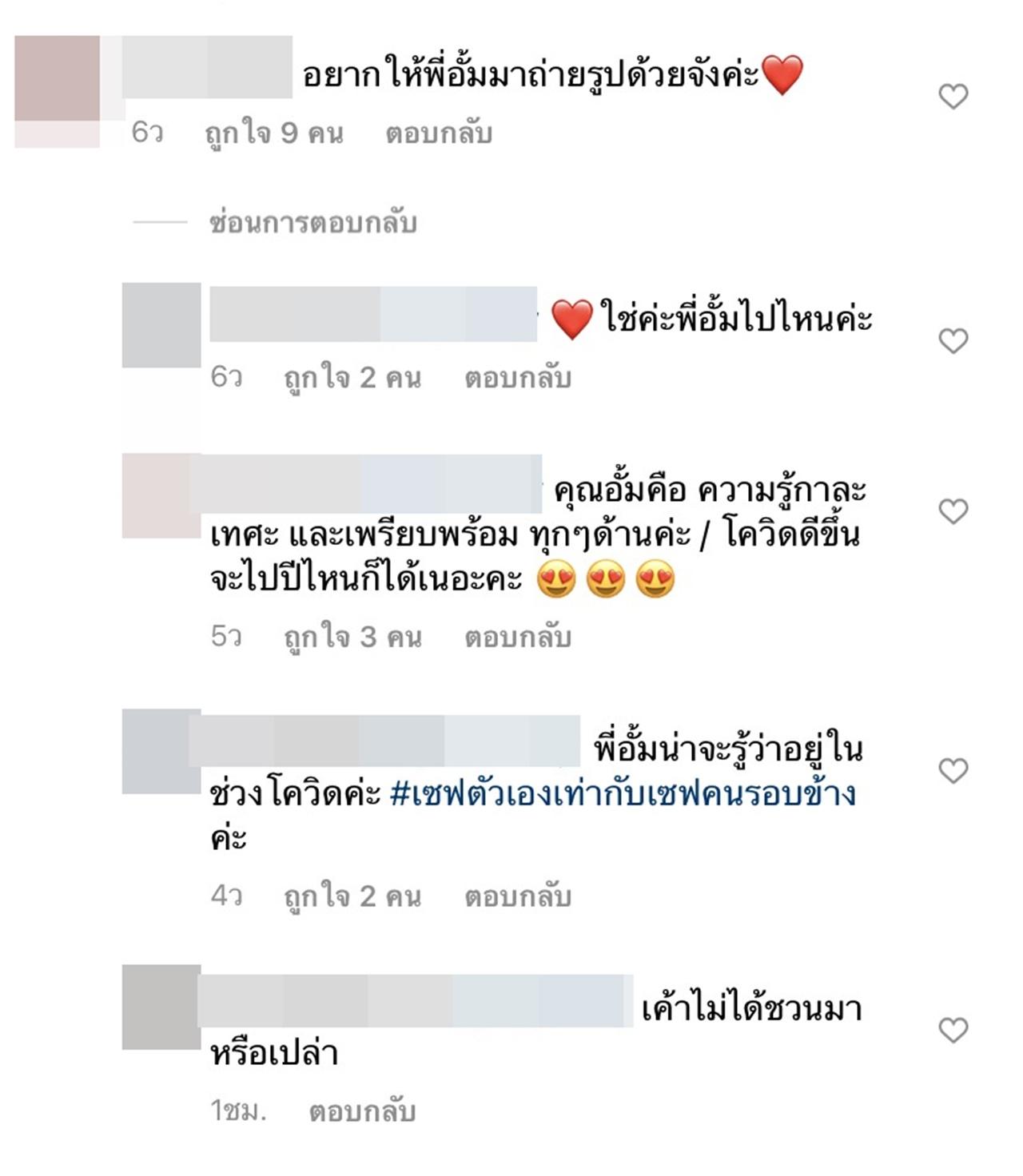Like the reply 'ใช่ค่ะพี่อั้มไปไหนค่ะ'

point(953,341)
